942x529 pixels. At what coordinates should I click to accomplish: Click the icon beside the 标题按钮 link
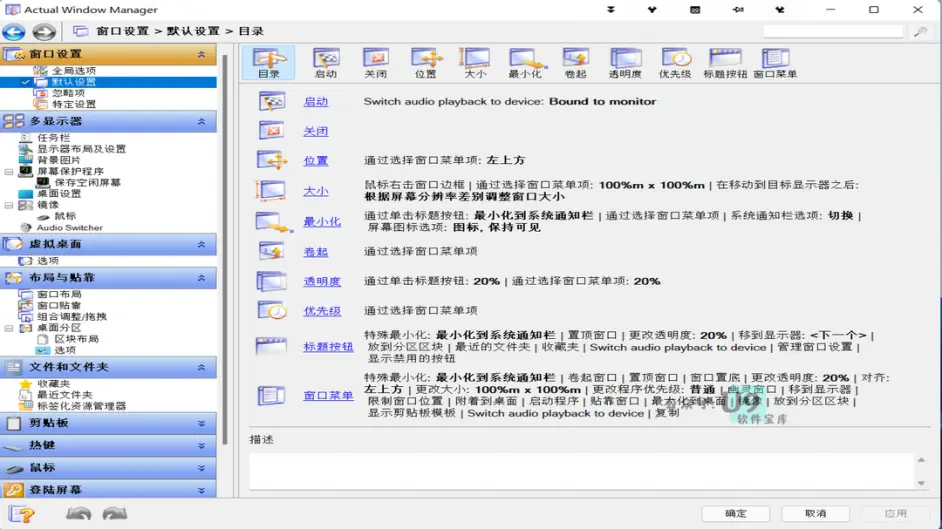click(x=271, y=346)
